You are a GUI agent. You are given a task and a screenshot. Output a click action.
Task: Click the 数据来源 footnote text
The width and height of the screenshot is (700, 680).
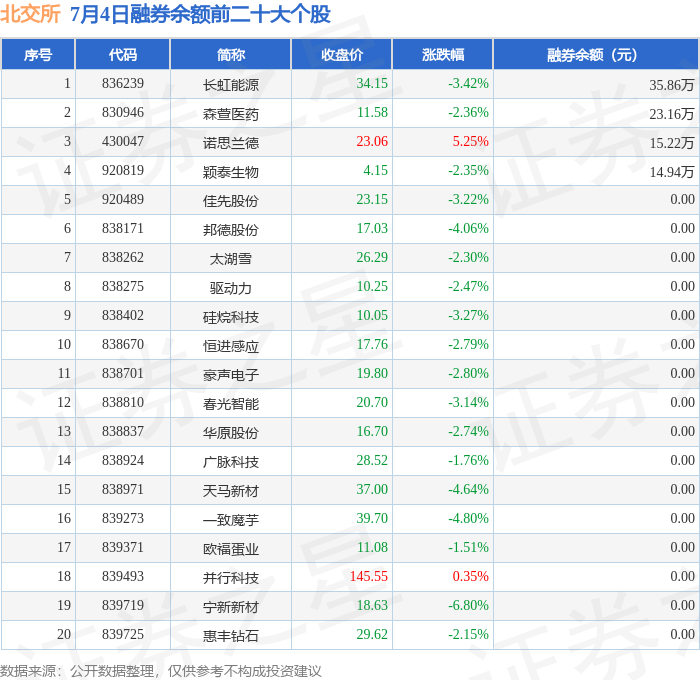(161, 672)
